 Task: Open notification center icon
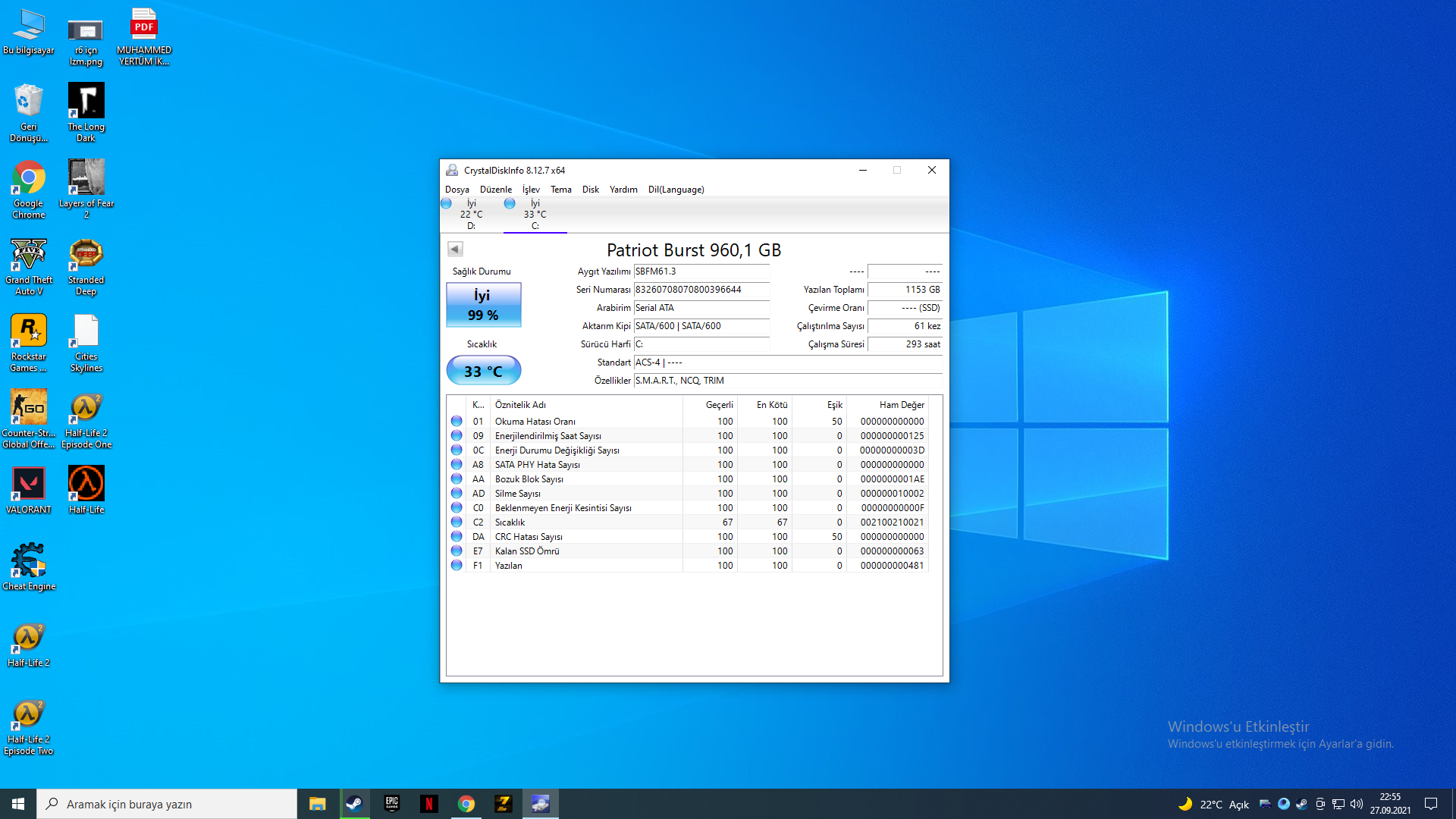tap(1431, 804)
